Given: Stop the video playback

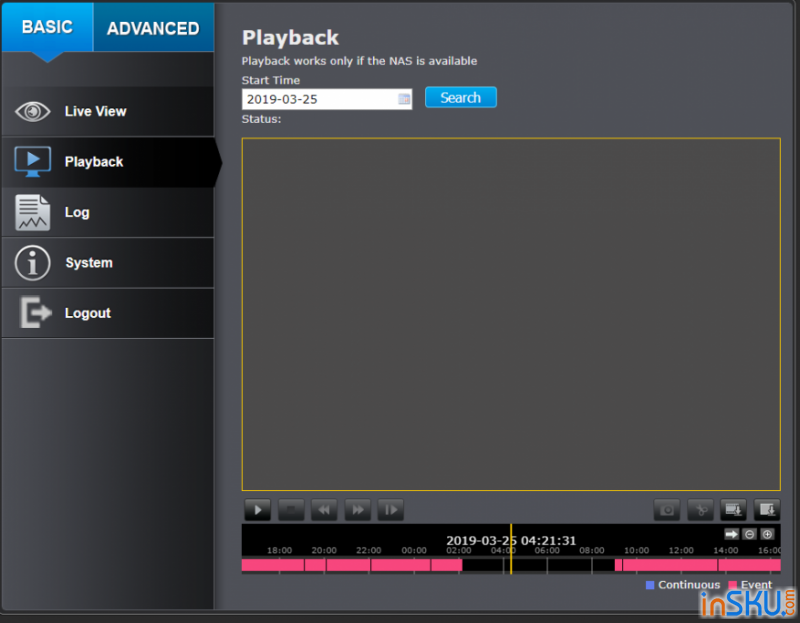Looking at the screenshot, I should click(291, 510).
